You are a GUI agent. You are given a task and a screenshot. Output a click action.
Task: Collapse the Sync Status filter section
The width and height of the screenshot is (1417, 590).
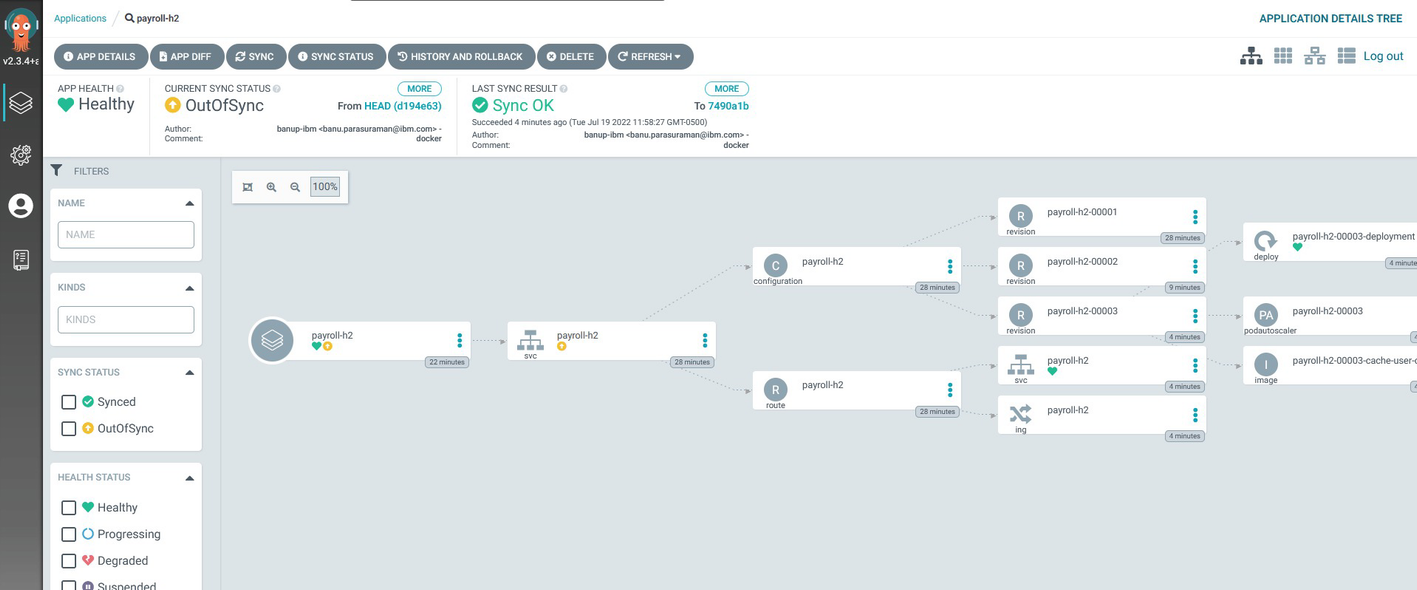(189, 373)
